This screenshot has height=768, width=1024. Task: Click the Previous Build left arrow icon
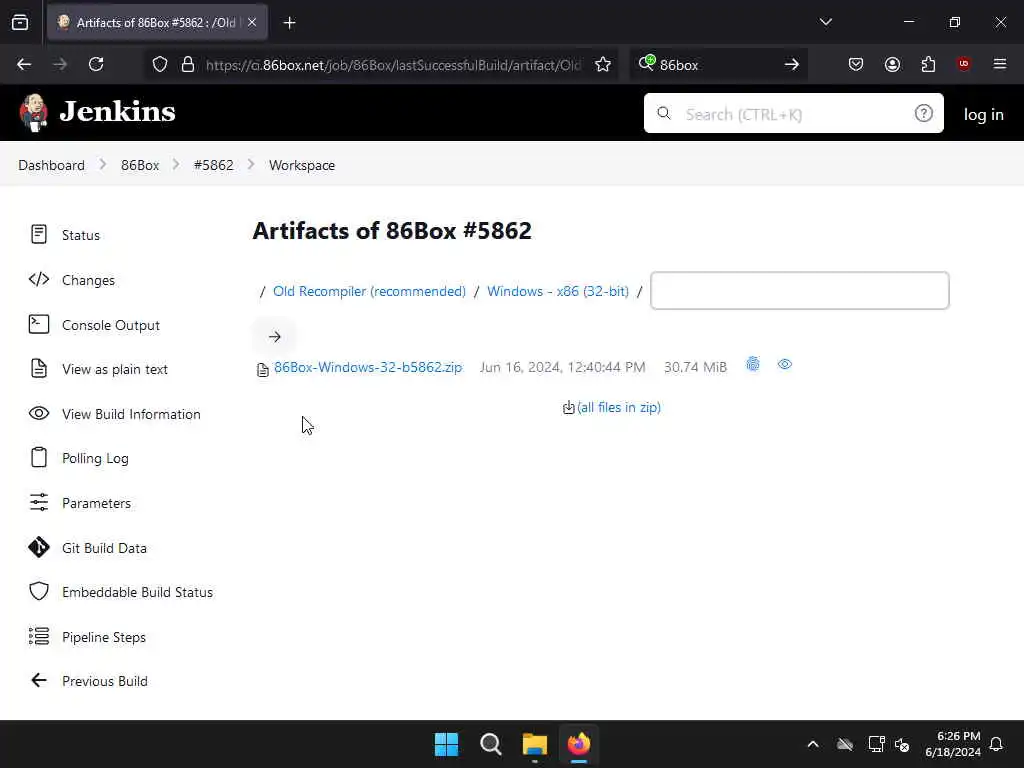click(x=39, y=680)
